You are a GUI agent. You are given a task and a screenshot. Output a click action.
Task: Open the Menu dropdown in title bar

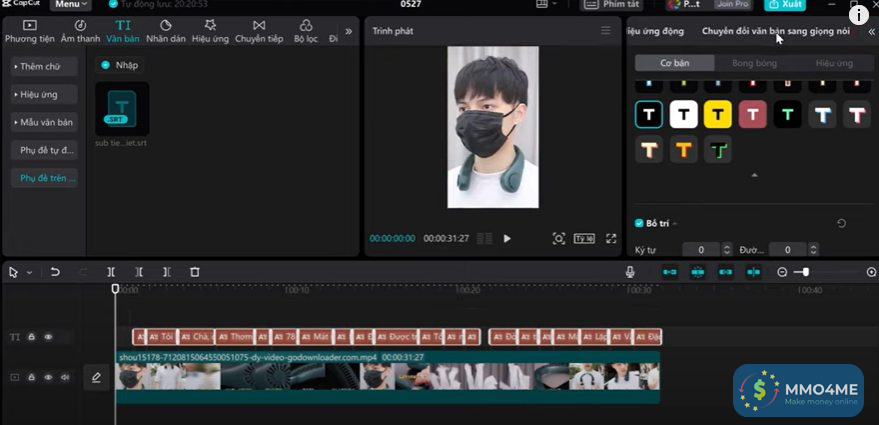(x=70, y=4)
